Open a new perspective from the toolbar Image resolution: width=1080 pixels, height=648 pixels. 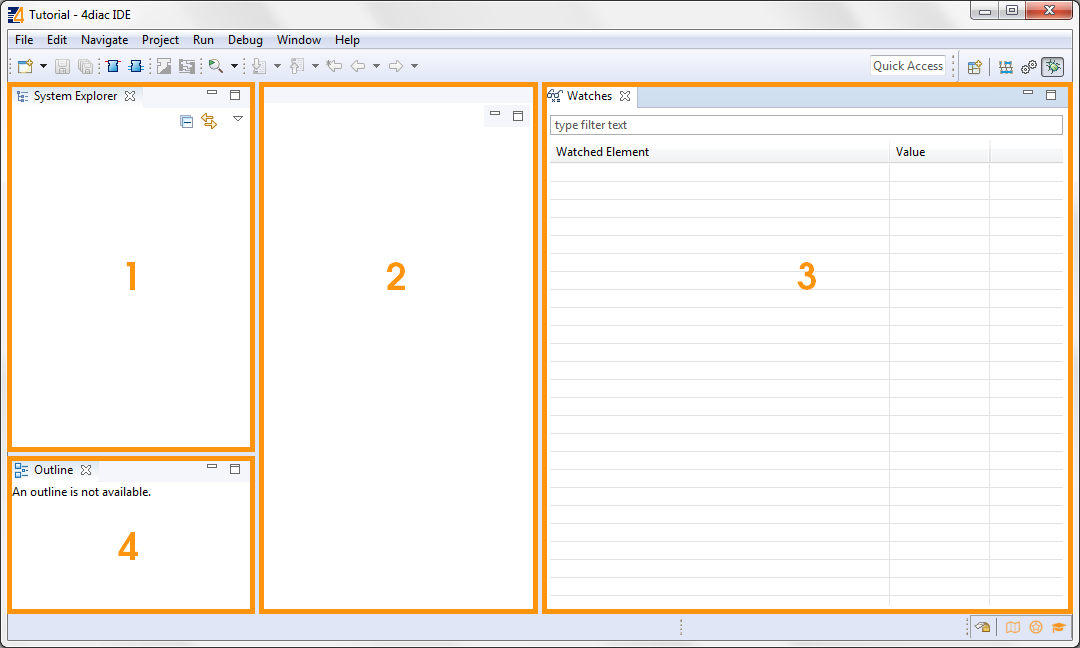975,66
